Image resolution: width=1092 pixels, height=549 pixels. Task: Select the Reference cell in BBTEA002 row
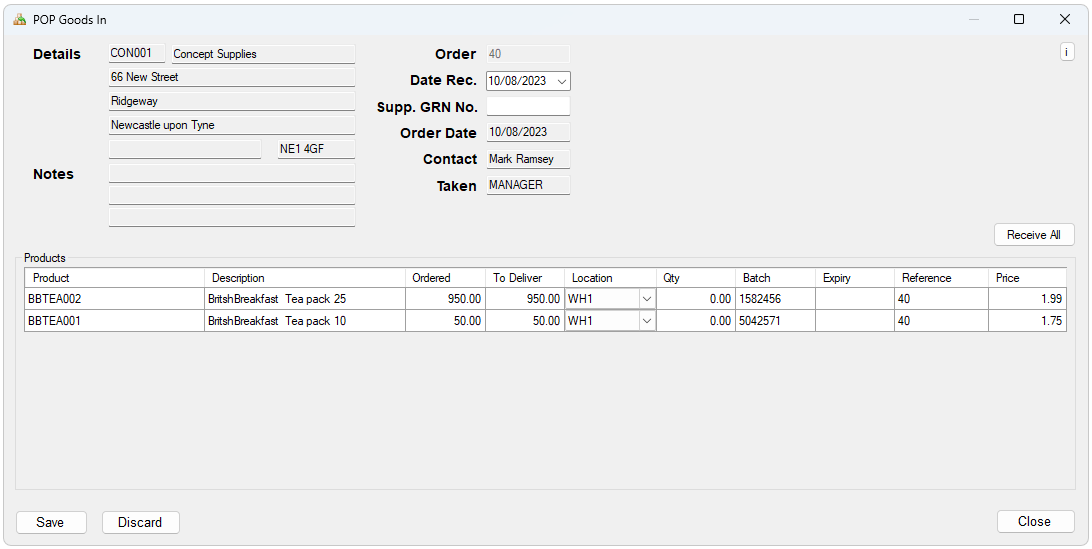pos(940,299)
